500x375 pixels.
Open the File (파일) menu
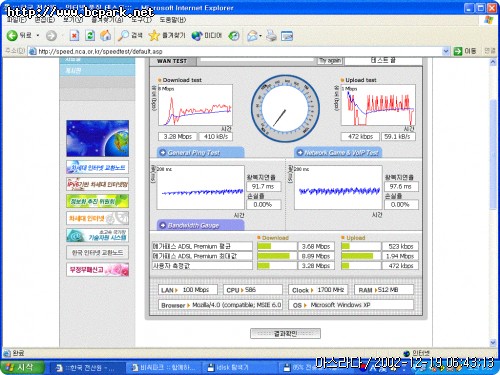click(17, 20)
